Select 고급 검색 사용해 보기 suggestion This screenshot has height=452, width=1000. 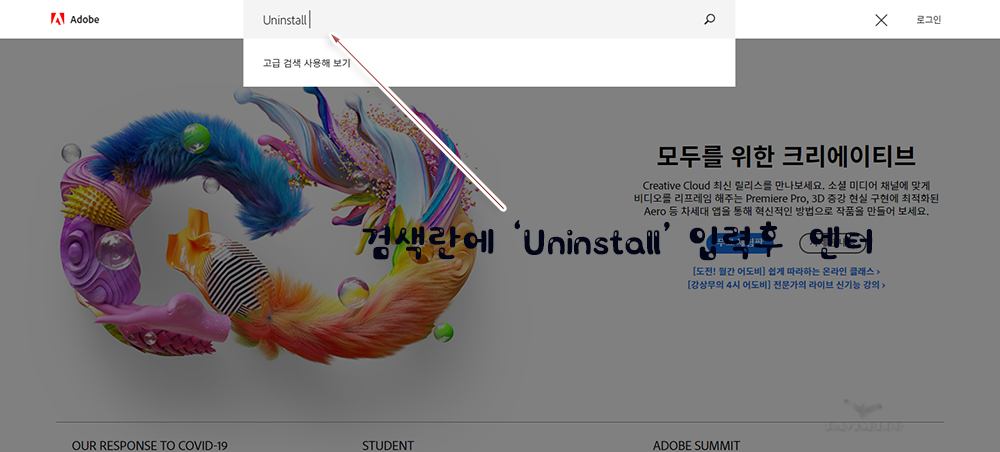pos(306,63)
